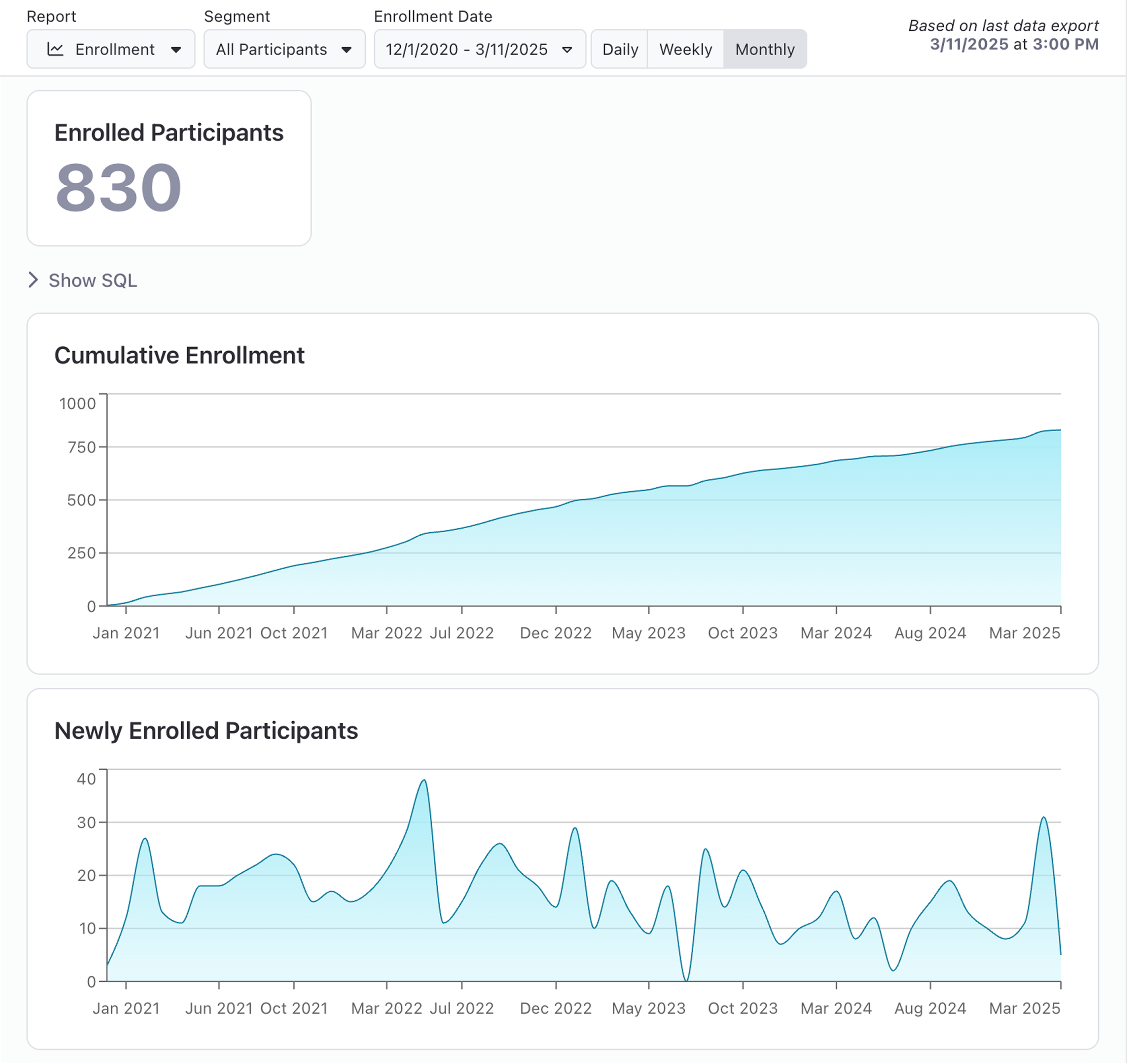1127x1064 pixels.
Task: Click the Show SQL chevron icon
Action: pos(33,280)
